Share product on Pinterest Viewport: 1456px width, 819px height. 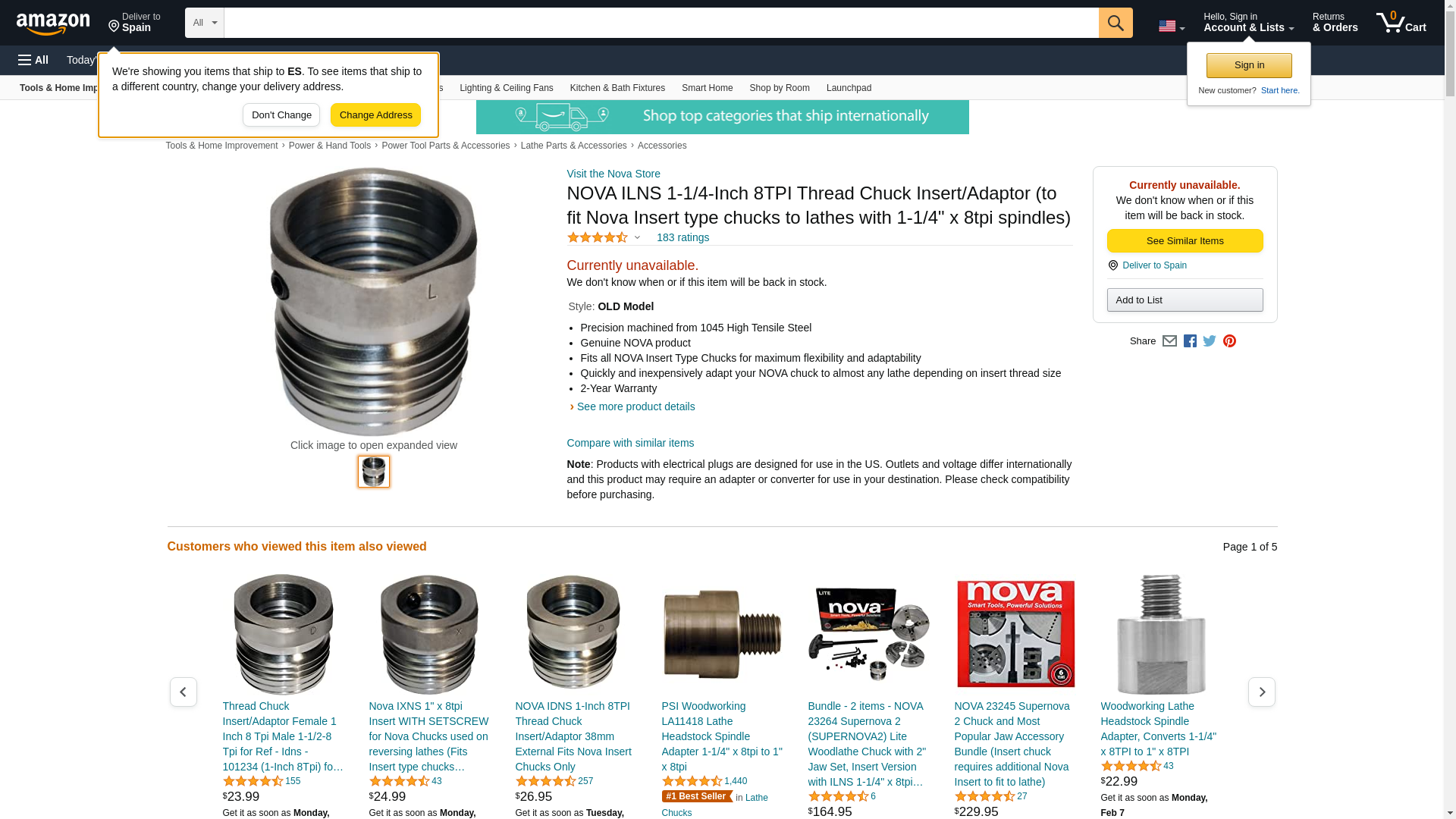[x=1229, y=341]
